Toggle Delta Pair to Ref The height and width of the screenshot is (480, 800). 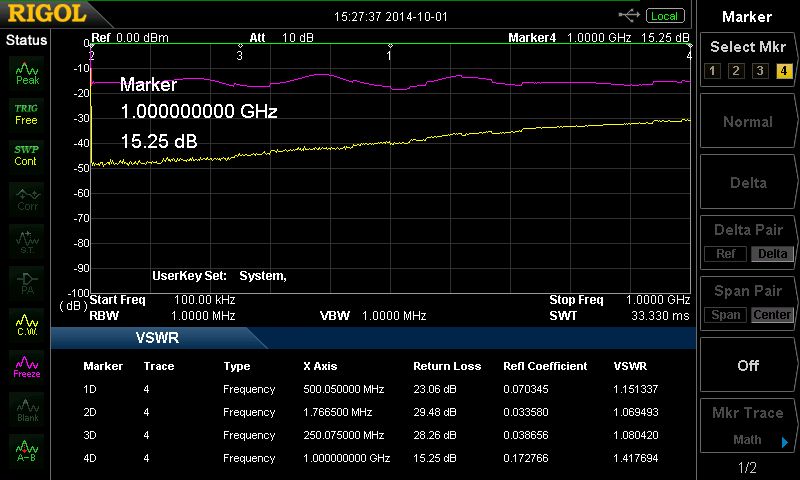[725, 254]
